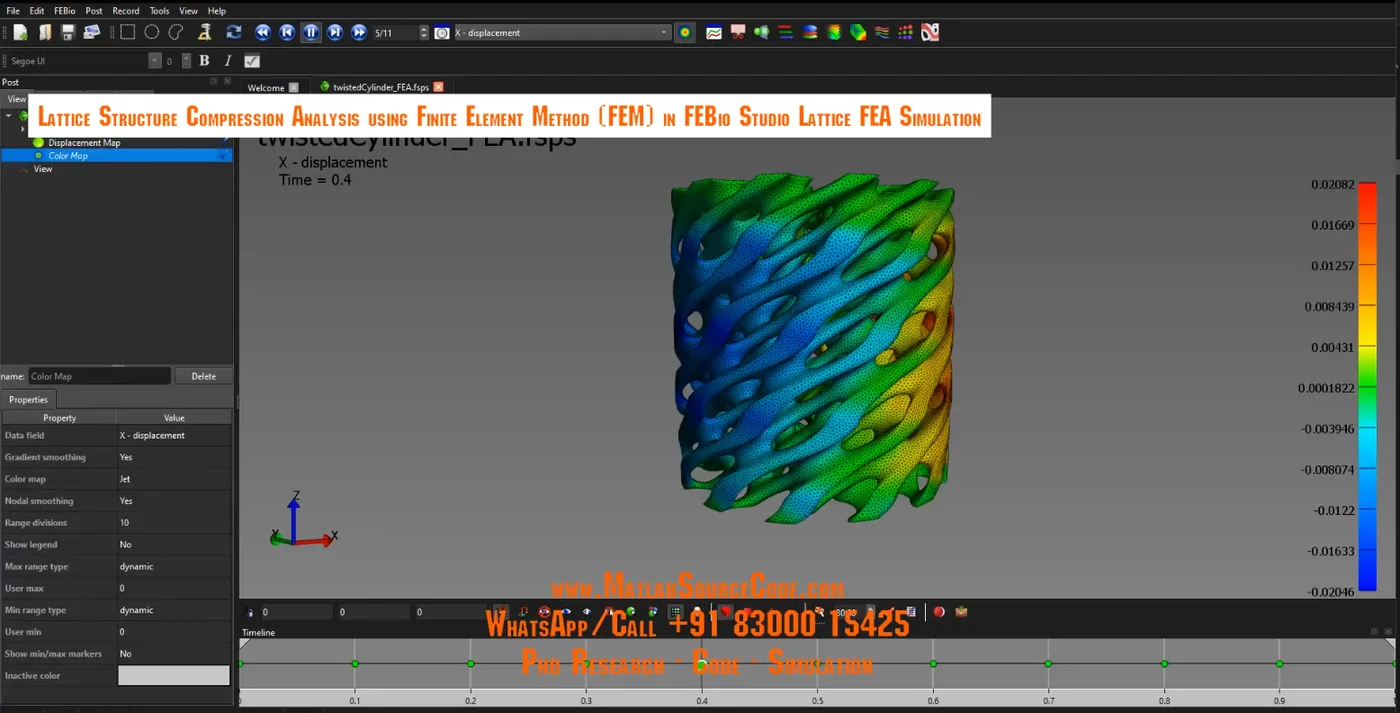The image size is (1400, 713).
Task: Open the FEBio menu
Action: 65,11
